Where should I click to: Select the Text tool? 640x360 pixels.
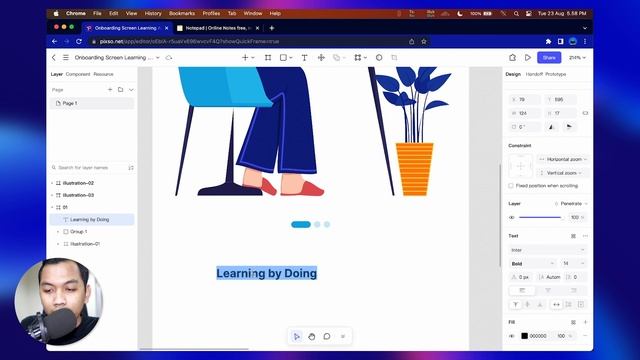tap(304, 58)
